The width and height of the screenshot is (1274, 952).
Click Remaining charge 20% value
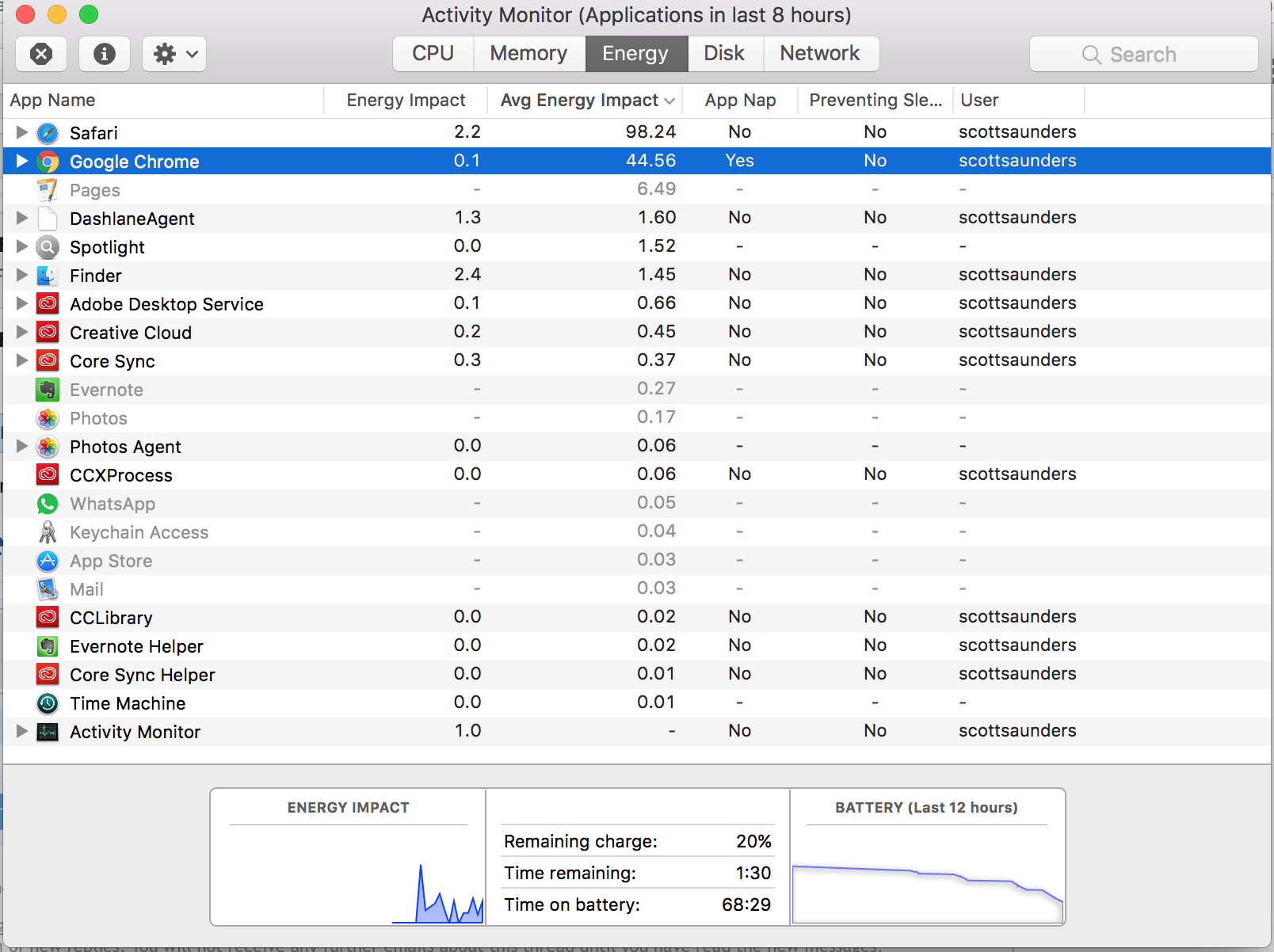pos(753,841)
